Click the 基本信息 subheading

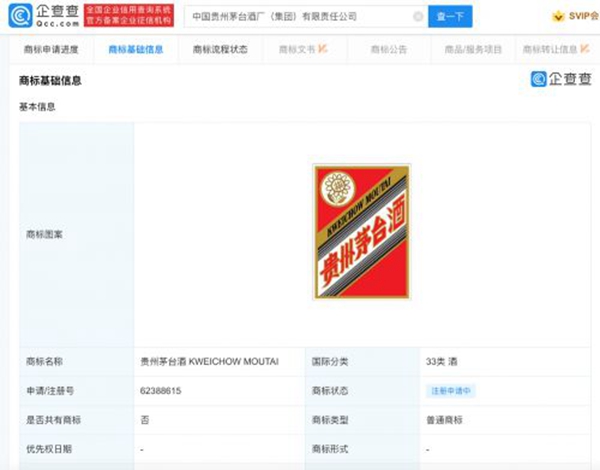tap(37, 107)
